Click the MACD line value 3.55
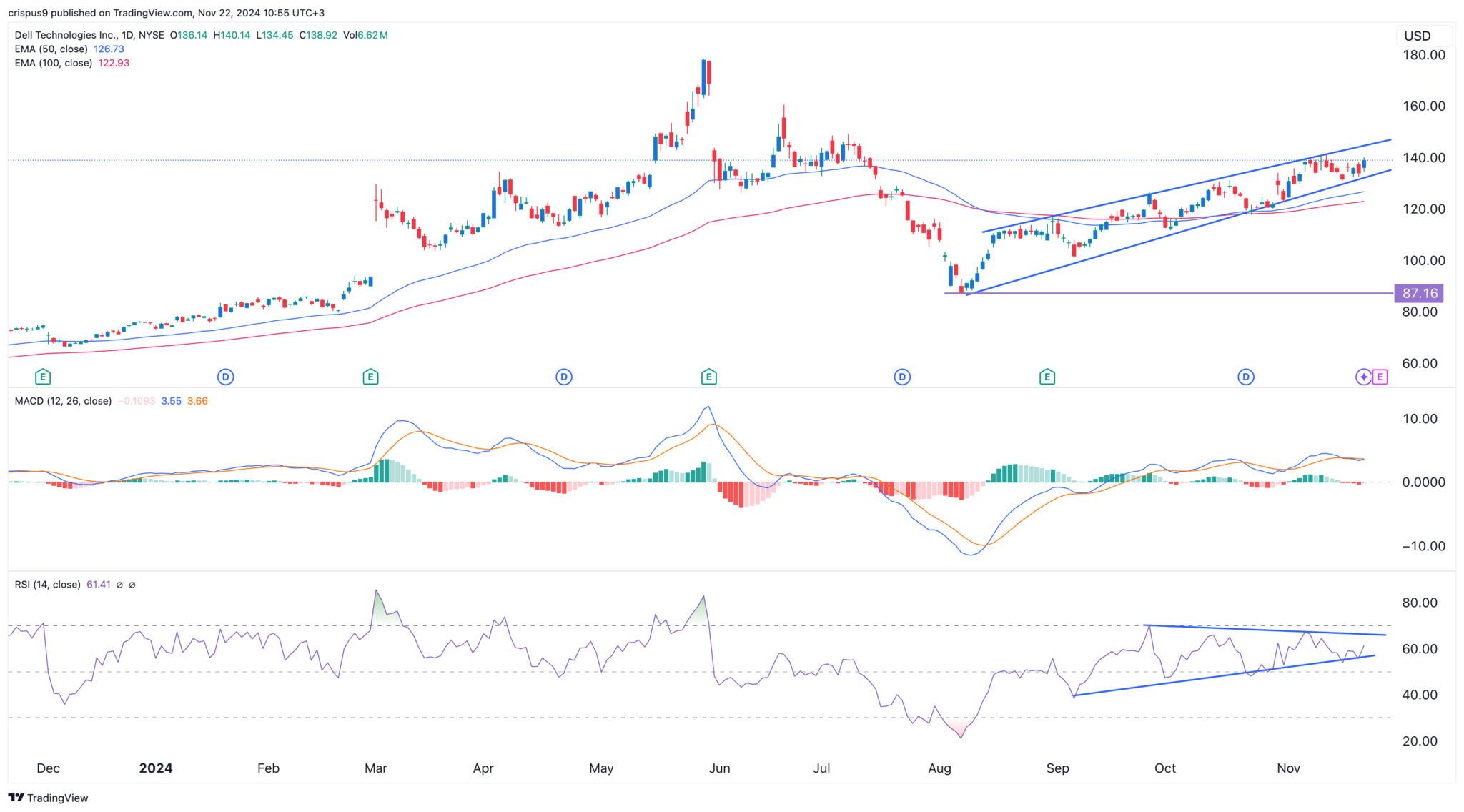The width and height of the screenshot is (1464, 812). click(171, 401)
